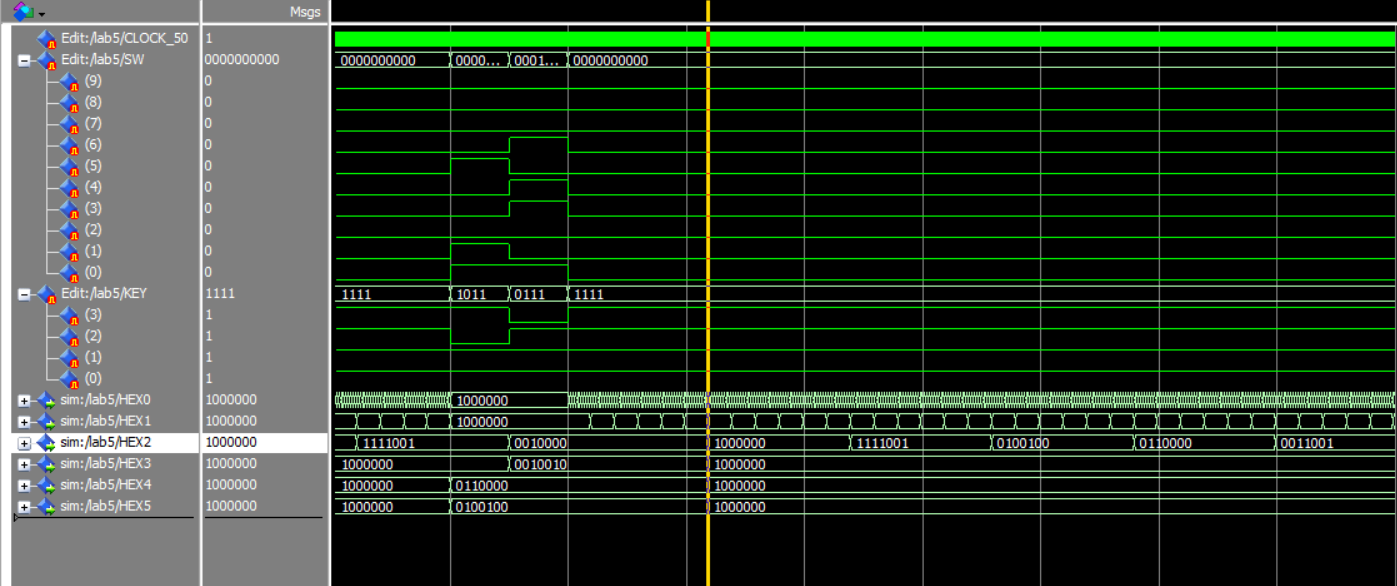This screenshot has height=586, width=1397.
Task: Click the SW bus signal icon
Action: pyautogui.click(x=47, y=60)
